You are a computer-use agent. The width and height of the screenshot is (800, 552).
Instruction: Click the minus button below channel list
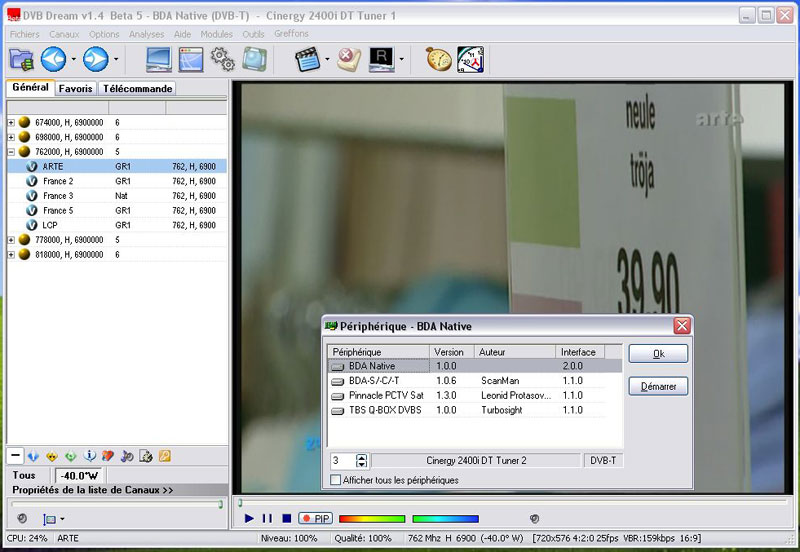tap(15, 456)
